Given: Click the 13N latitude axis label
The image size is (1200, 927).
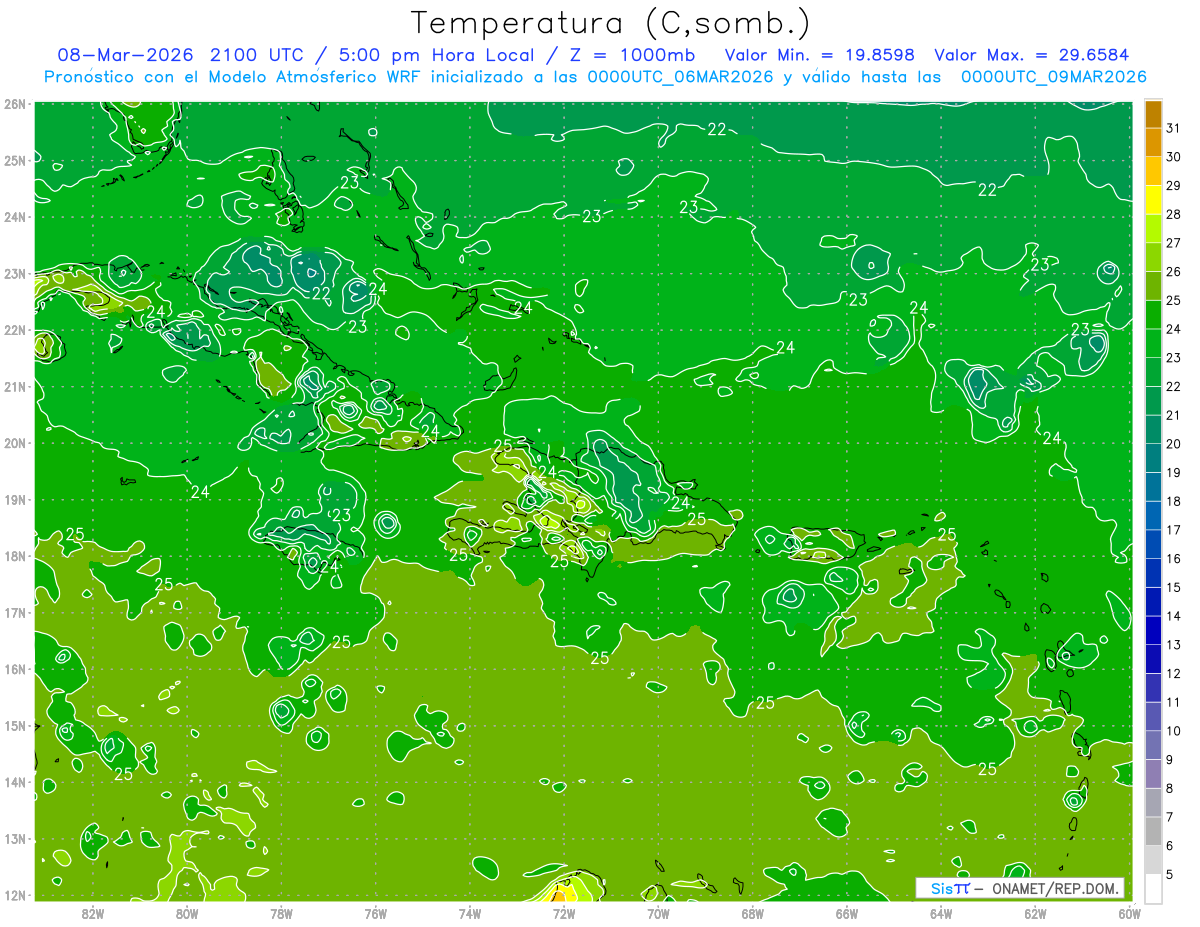Looking at the screenshot, I should tap(15, 838).
